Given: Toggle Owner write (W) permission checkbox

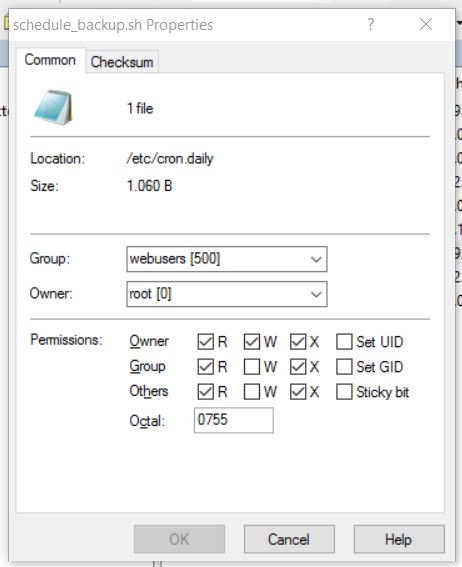Looking at the screenshot, I should [x=252, y=342].
